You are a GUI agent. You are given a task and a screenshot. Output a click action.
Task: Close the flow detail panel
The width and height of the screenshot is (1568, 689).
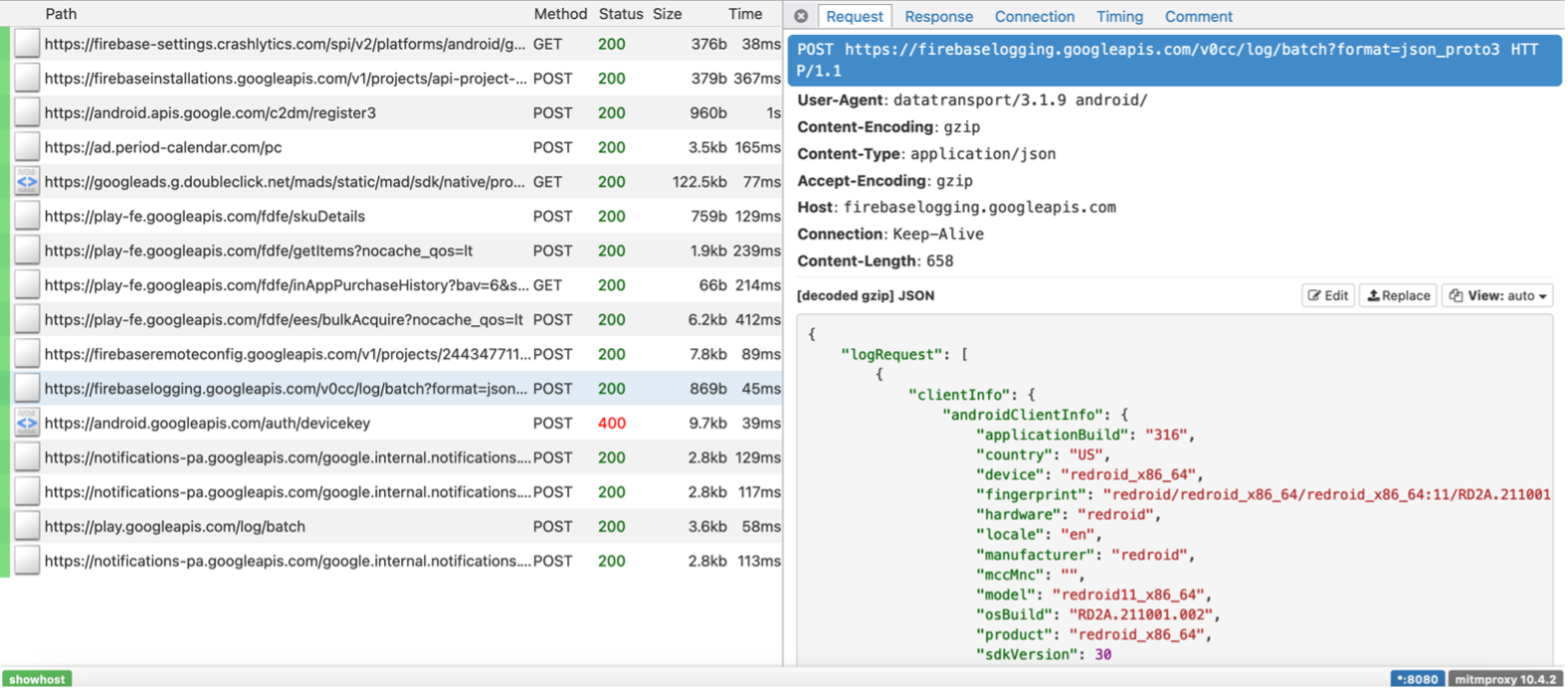[x=801, y=16]
